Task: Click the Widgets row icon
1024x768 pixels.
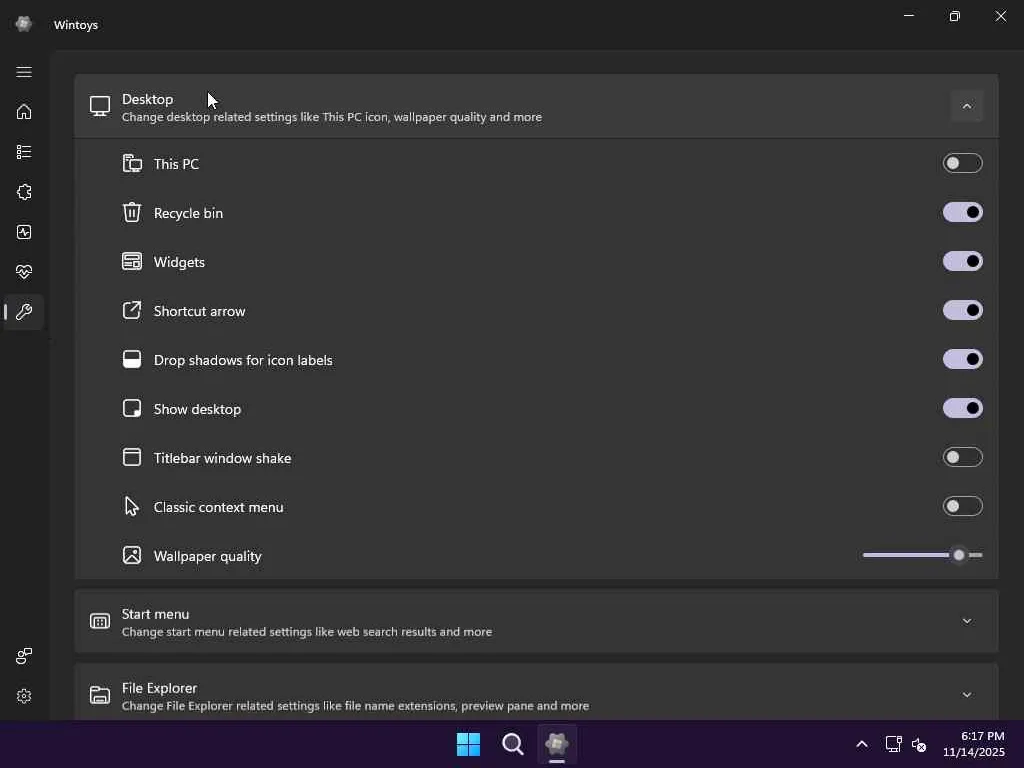Action: pyautogui.click(x=132, y=261)
